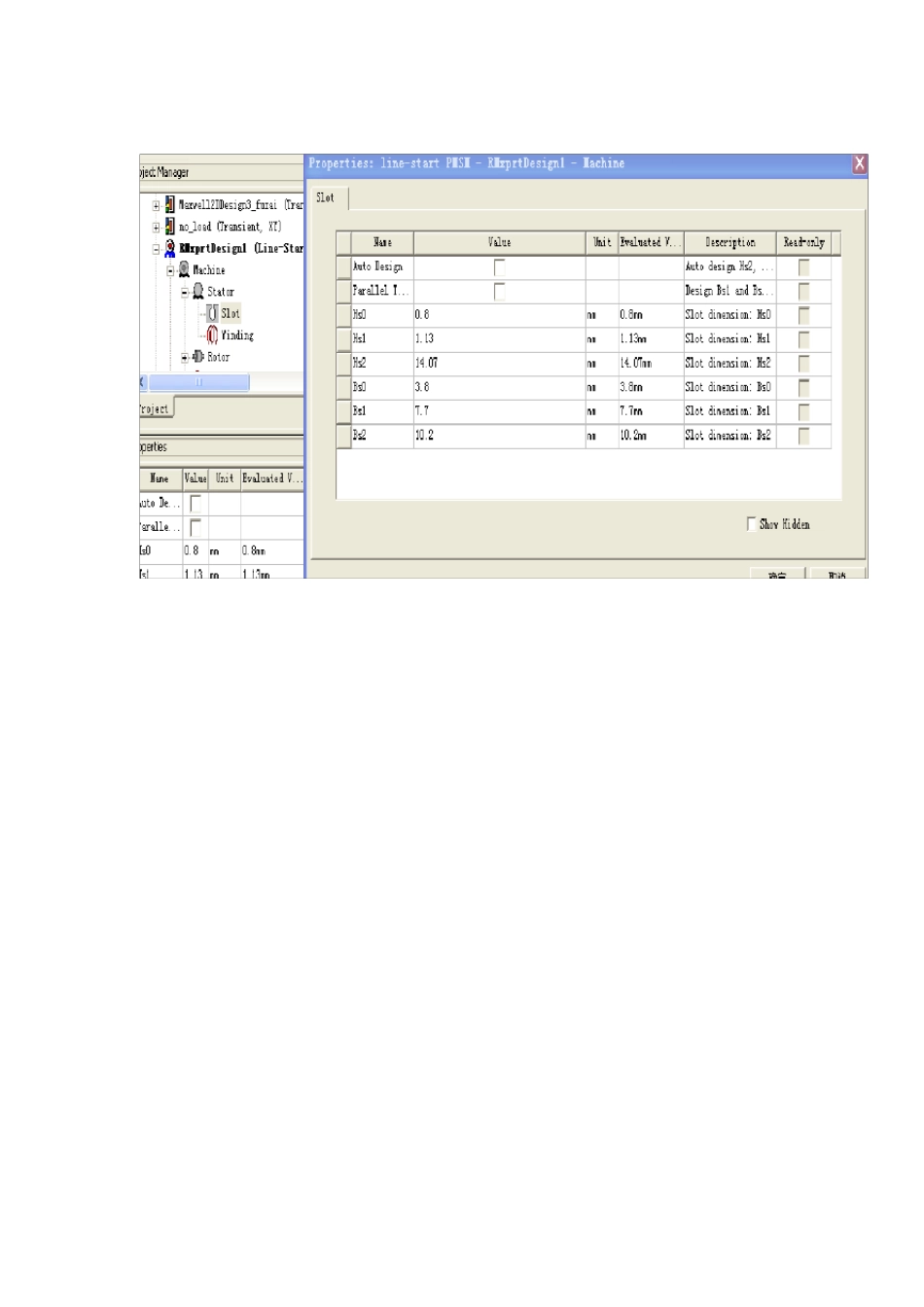Open the Project tab at bottom
The image size is (924, 1307).
pyautogui.click(x=156, y=408)
